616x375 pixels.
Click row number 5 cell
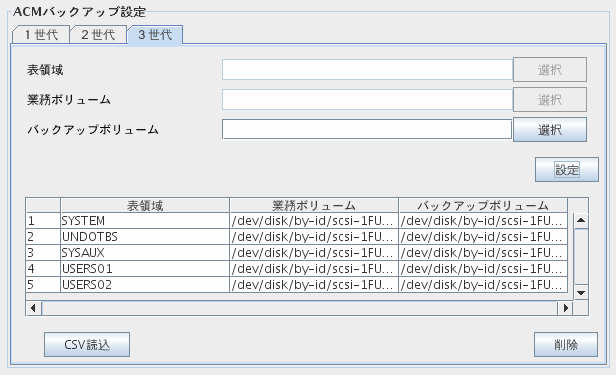[x=43, y=284]
